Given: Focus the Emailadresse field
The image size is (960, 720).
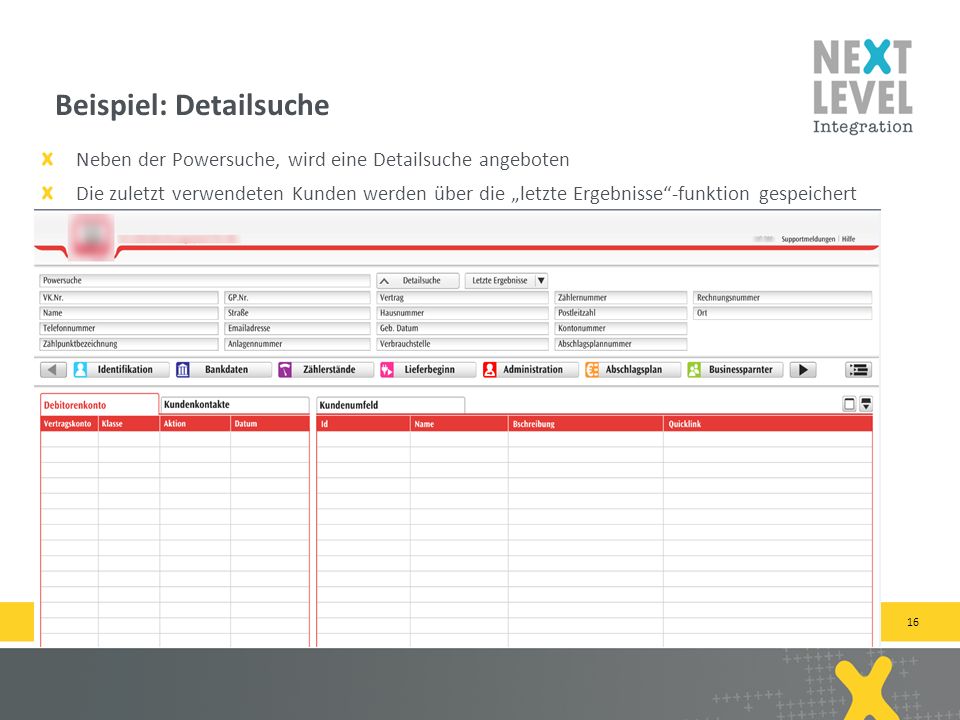Looking at the screenshot, I should 298,328.
